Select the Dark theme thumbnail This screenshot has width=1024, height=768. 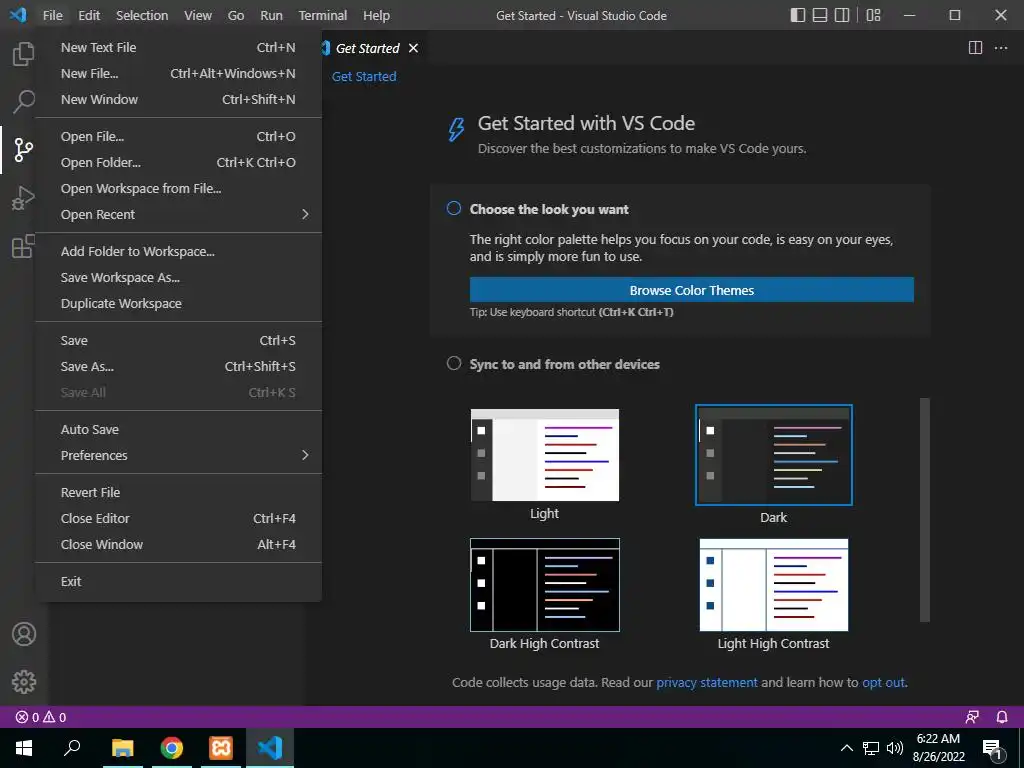click(x=774, y=455)
